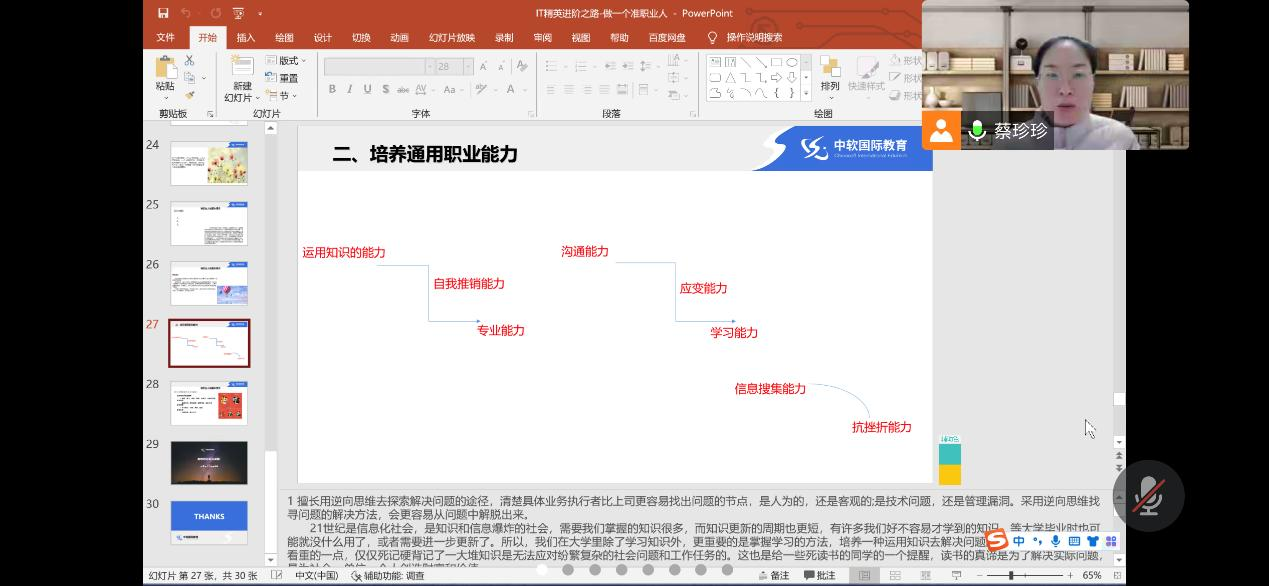Toggle the 批注 comments pane

819,575
